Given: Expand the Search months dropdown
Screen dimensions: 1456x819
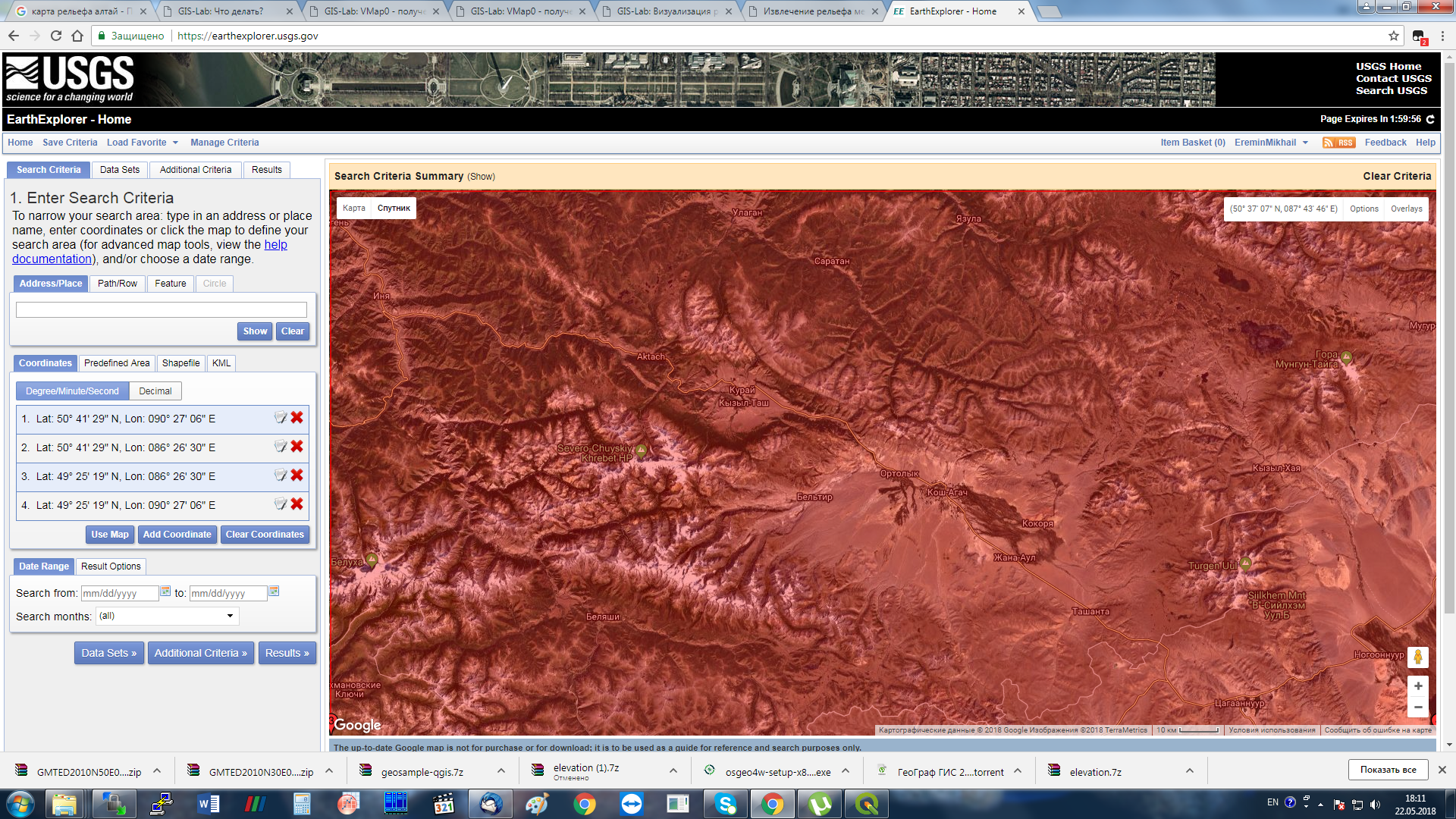Looking at the screenshot, I should (167, 616).
